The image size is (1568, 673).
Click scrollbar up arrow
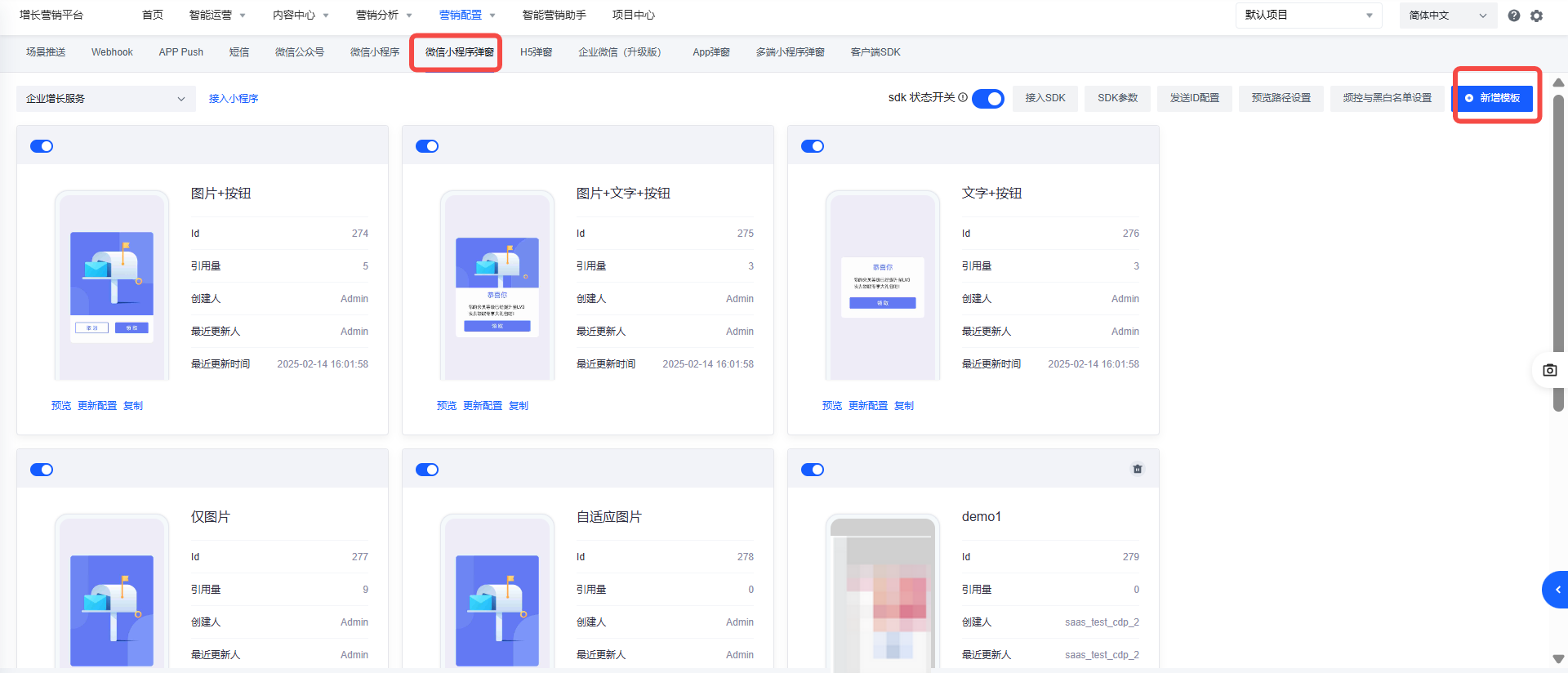pos(1558,82)
